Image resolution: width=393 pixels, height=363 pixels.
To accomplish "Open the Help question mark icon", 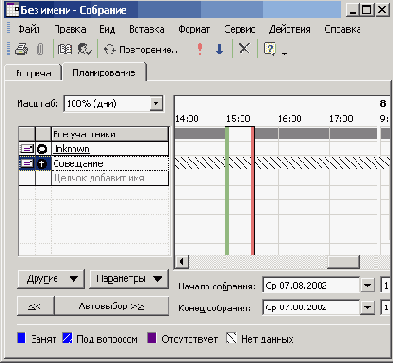I will [269, 49].
